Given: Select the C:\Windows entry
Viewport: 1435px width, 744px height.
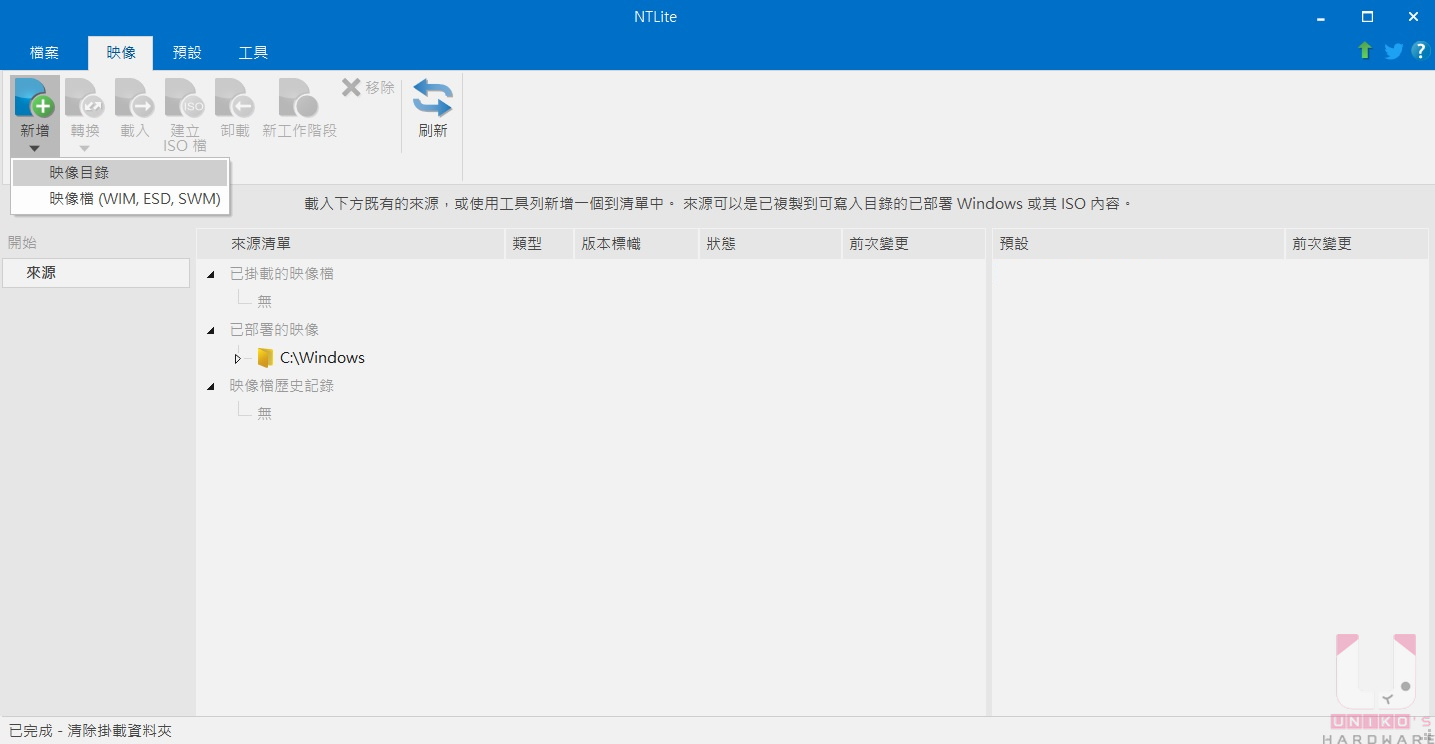Looking at the screenshot, I should coord(322,358).
